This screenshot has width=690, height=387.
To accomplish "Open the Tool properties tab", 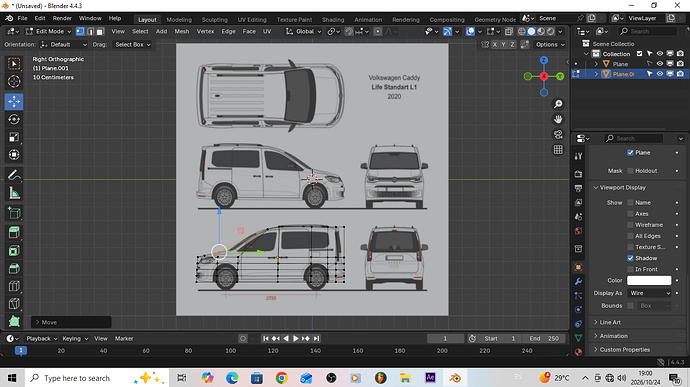I will pos(578,156).
